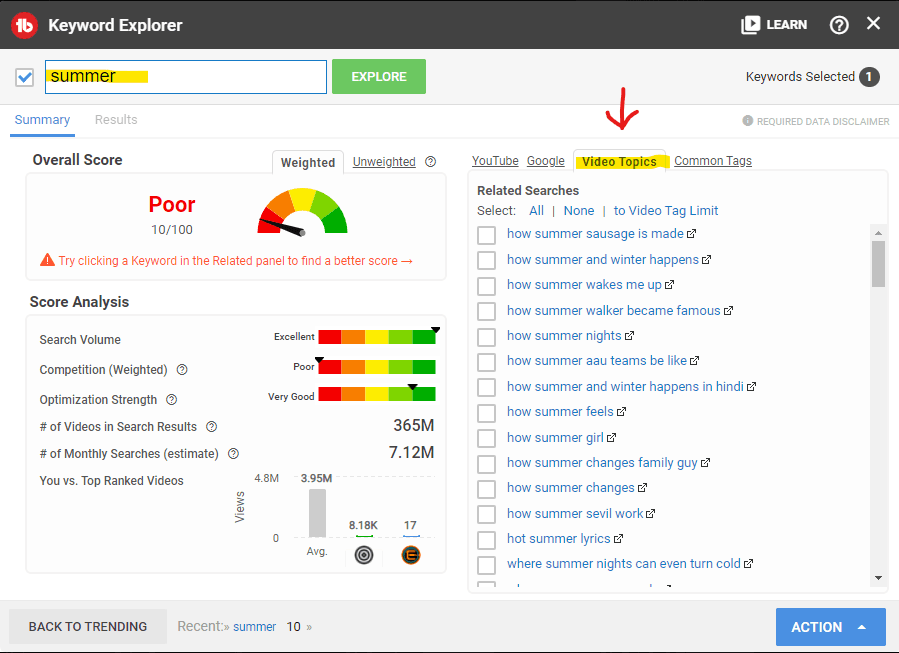Check hot summer lyrics checkbox

tap(487, 539)
